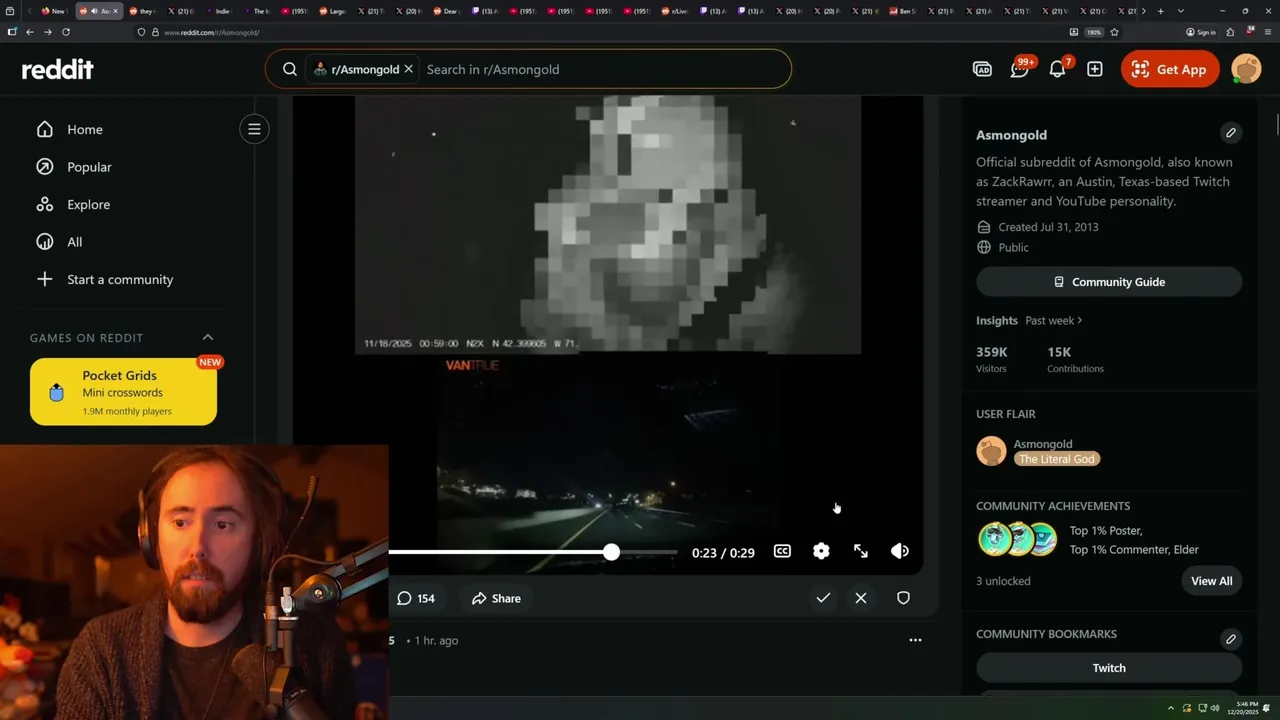Switch to the 'Indie' tab
Image resolution: width=1280 pixels, height=720 pixels.
(x=222, y=11)
